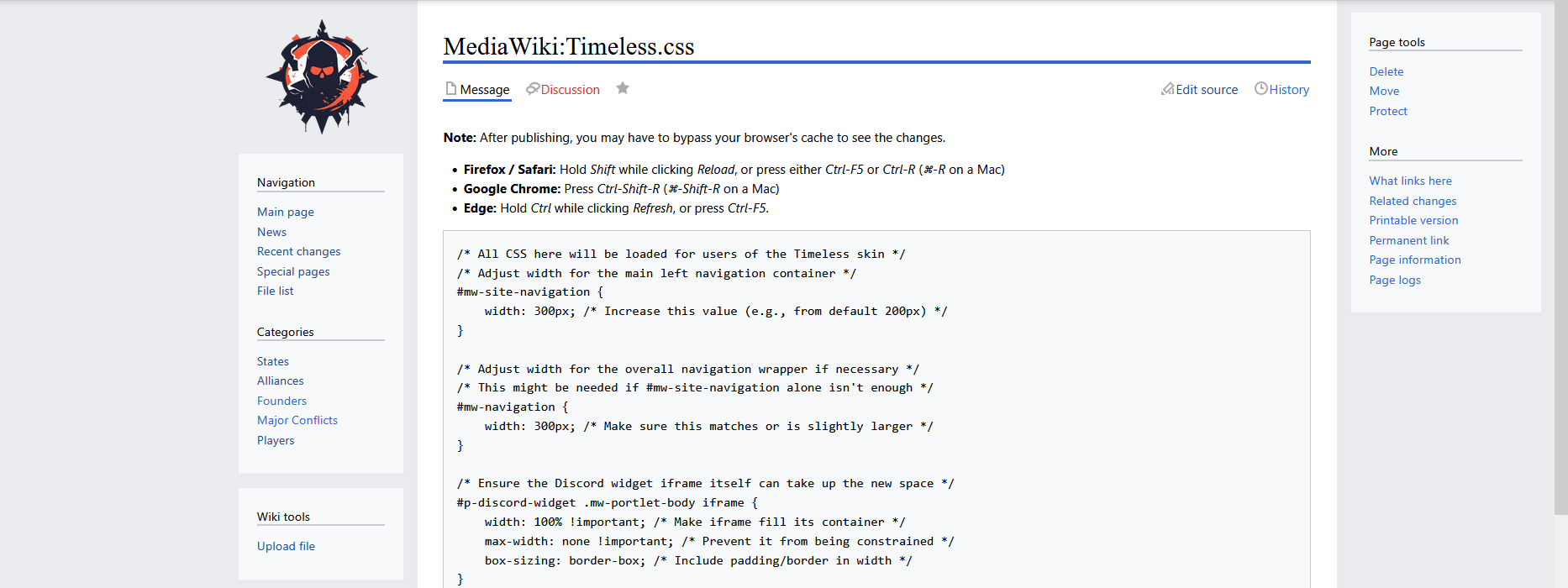The height and width of the screenshot is (588, 1568).
Task: Click the History clock icon
Action: [x=1260, y=89]
